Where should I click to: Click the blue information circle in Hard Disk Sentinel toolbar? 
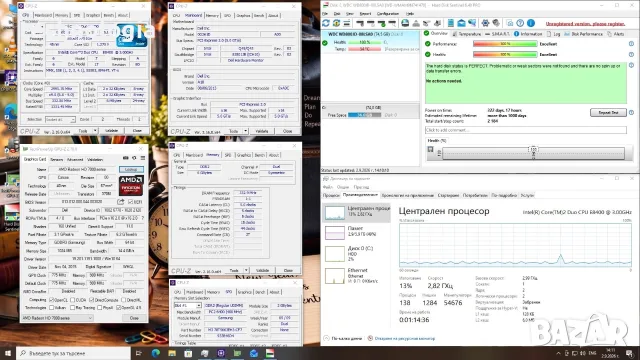coord(531,23)
